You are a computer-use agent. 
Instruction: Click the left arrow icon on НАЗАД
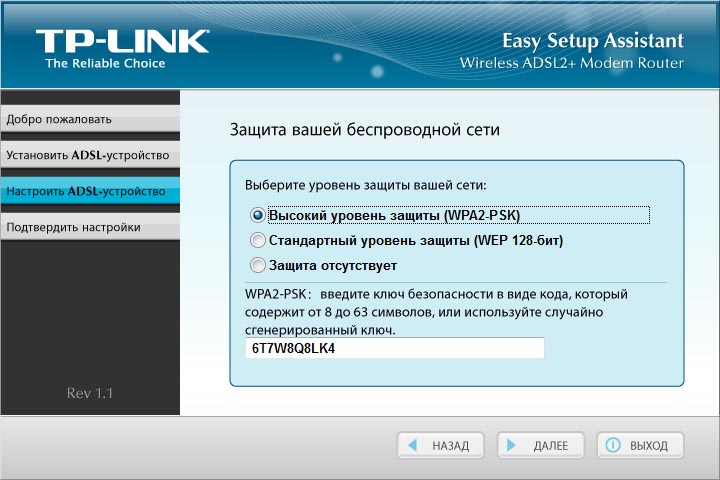point(412,445)
